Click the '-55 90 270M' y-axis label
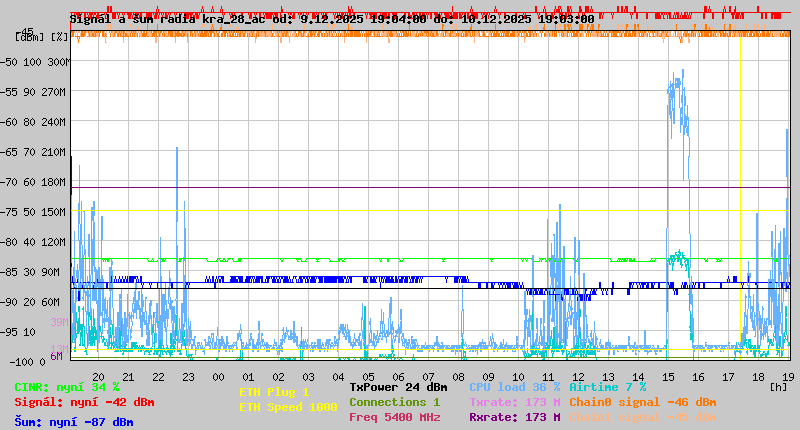 click(33, 92)
